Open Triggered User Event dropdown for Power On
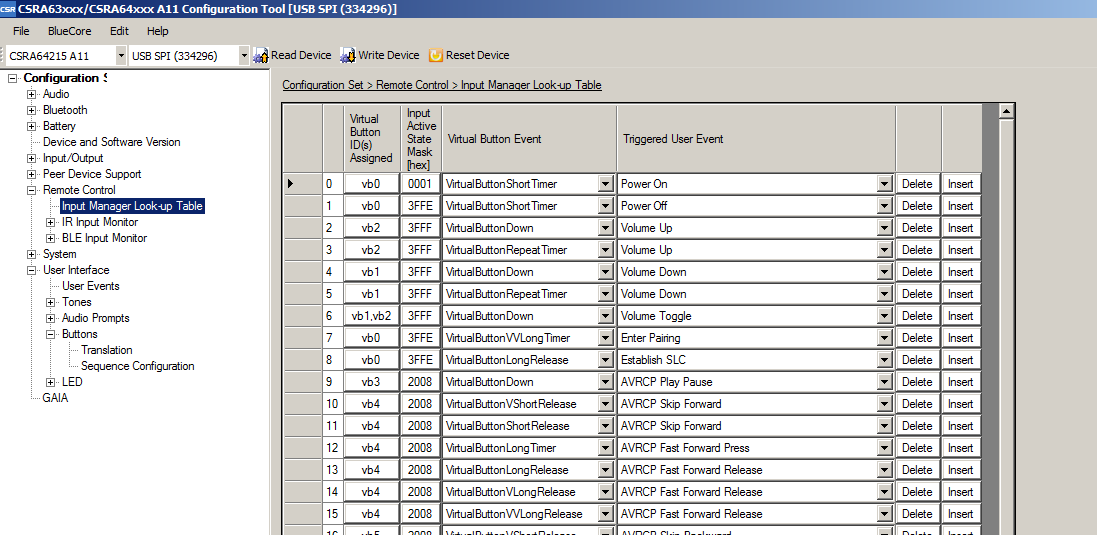Viewport: 1097px width, 535px height. (x=884, y=184)
